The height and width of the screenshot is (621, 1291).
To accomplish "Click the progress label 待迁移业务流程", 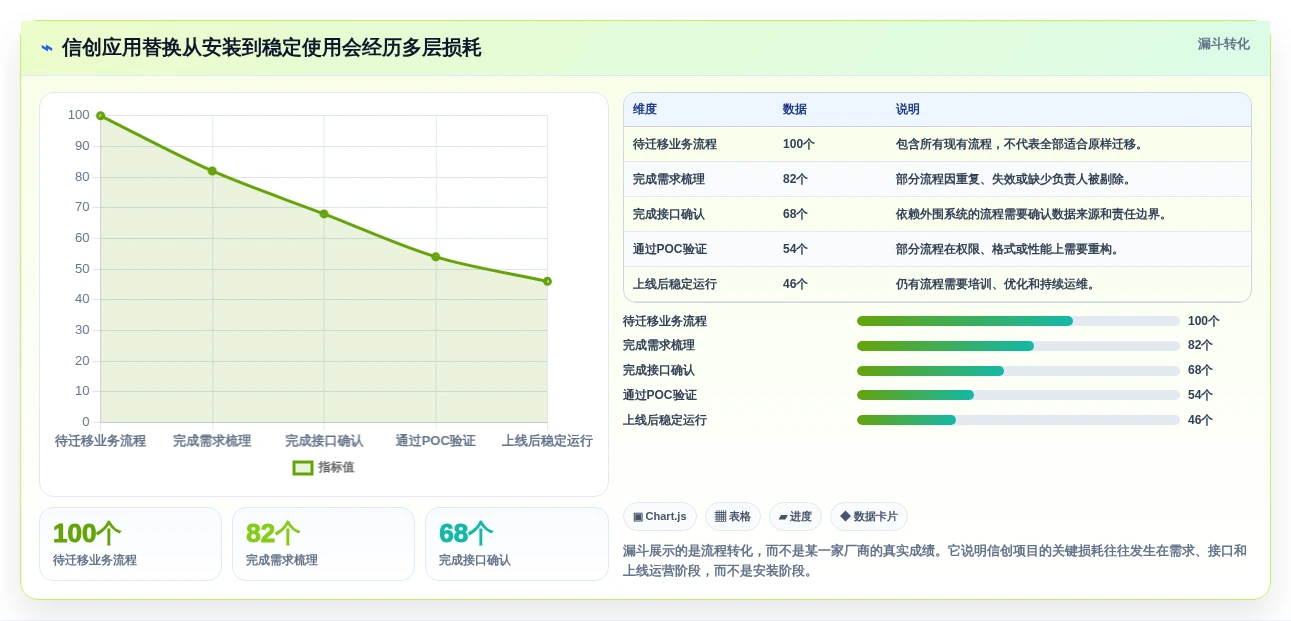I will pyautogui.click(x=665, y=321).
